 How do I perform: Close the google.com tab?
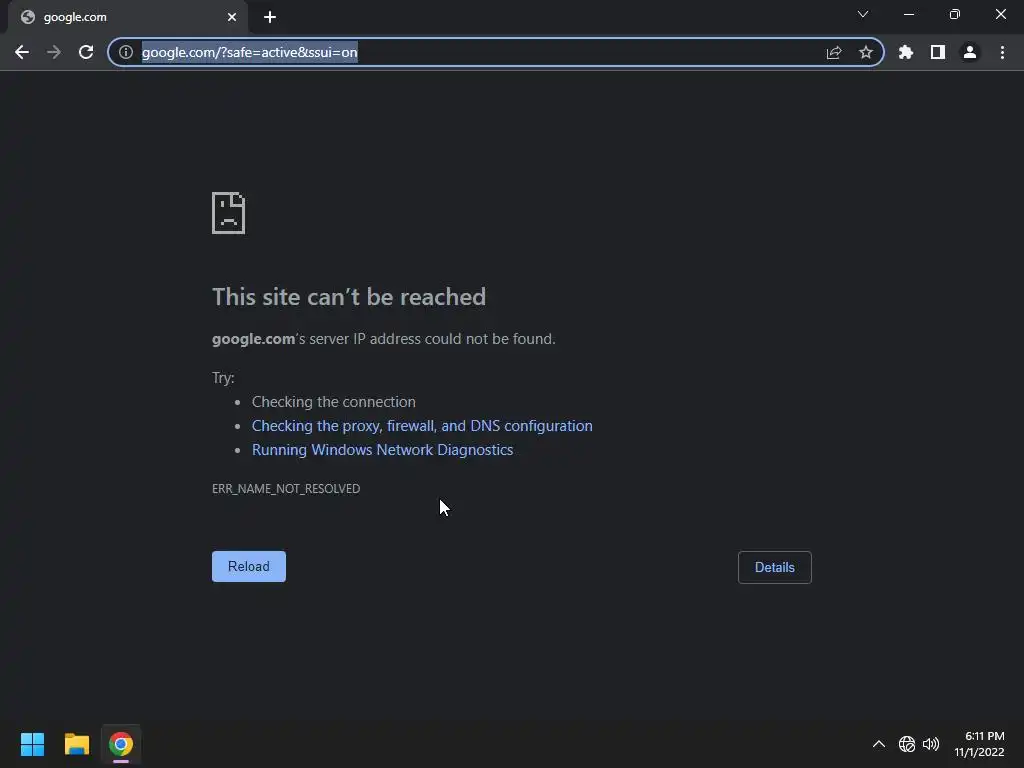232,17
